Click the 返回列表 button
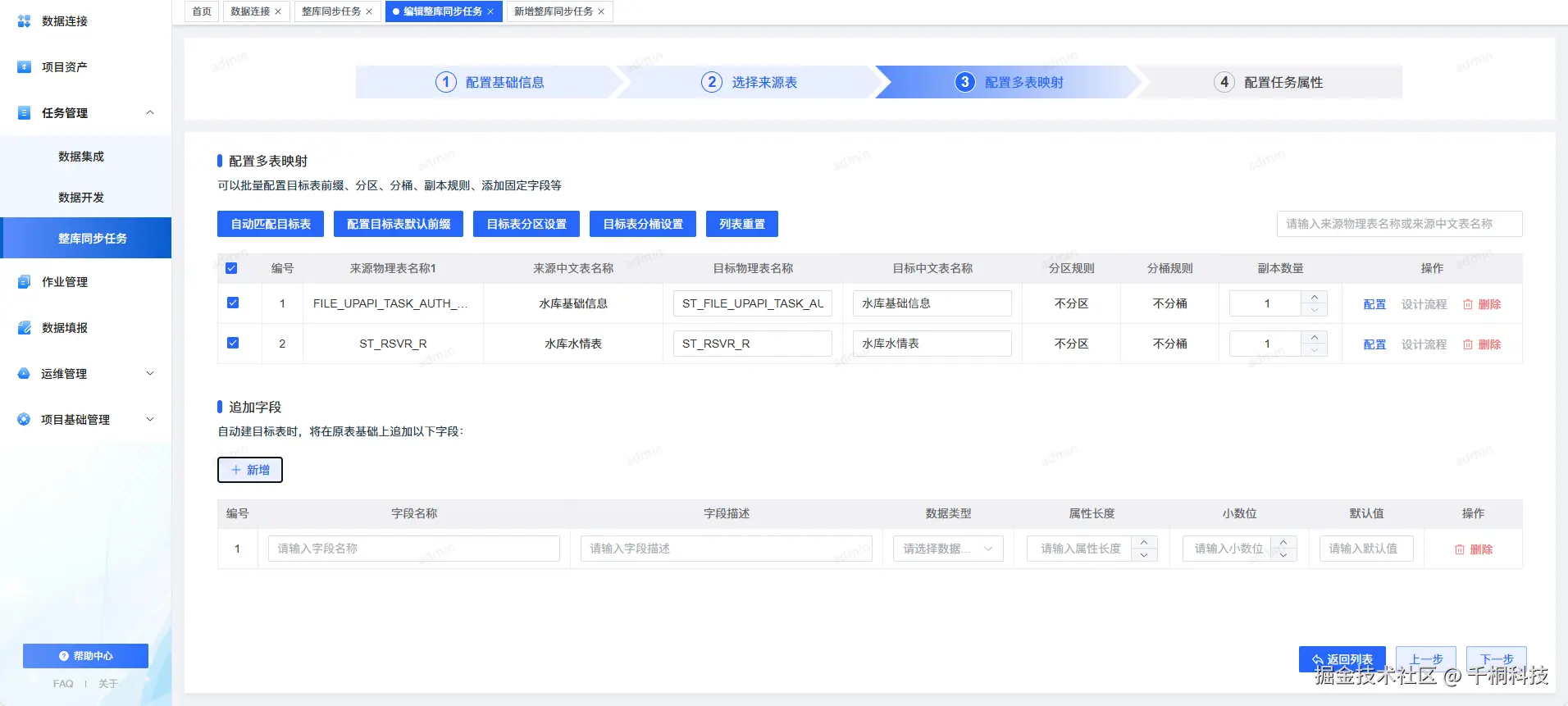 1342,659
